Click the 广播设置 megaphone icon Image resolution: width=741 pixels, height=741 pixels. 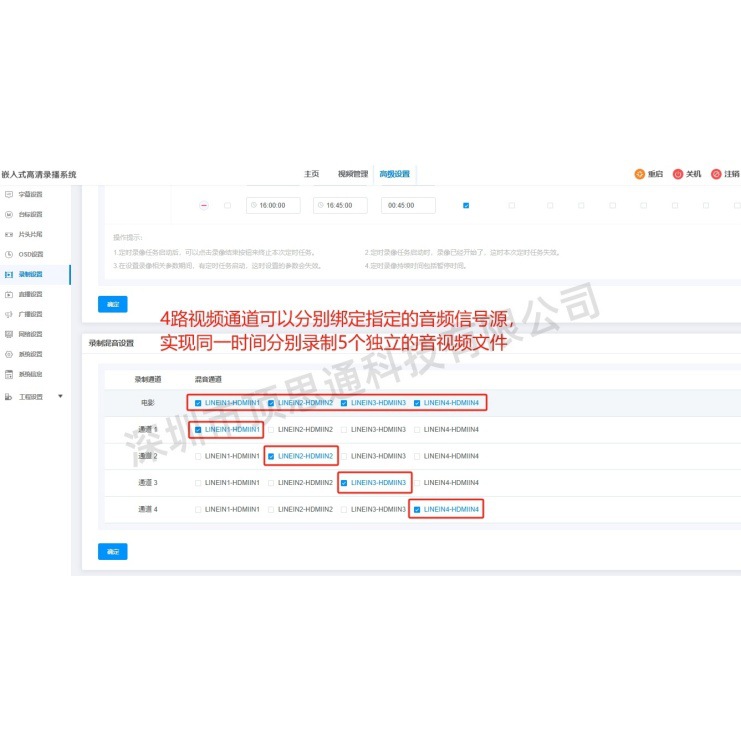[x=9, y=314]
